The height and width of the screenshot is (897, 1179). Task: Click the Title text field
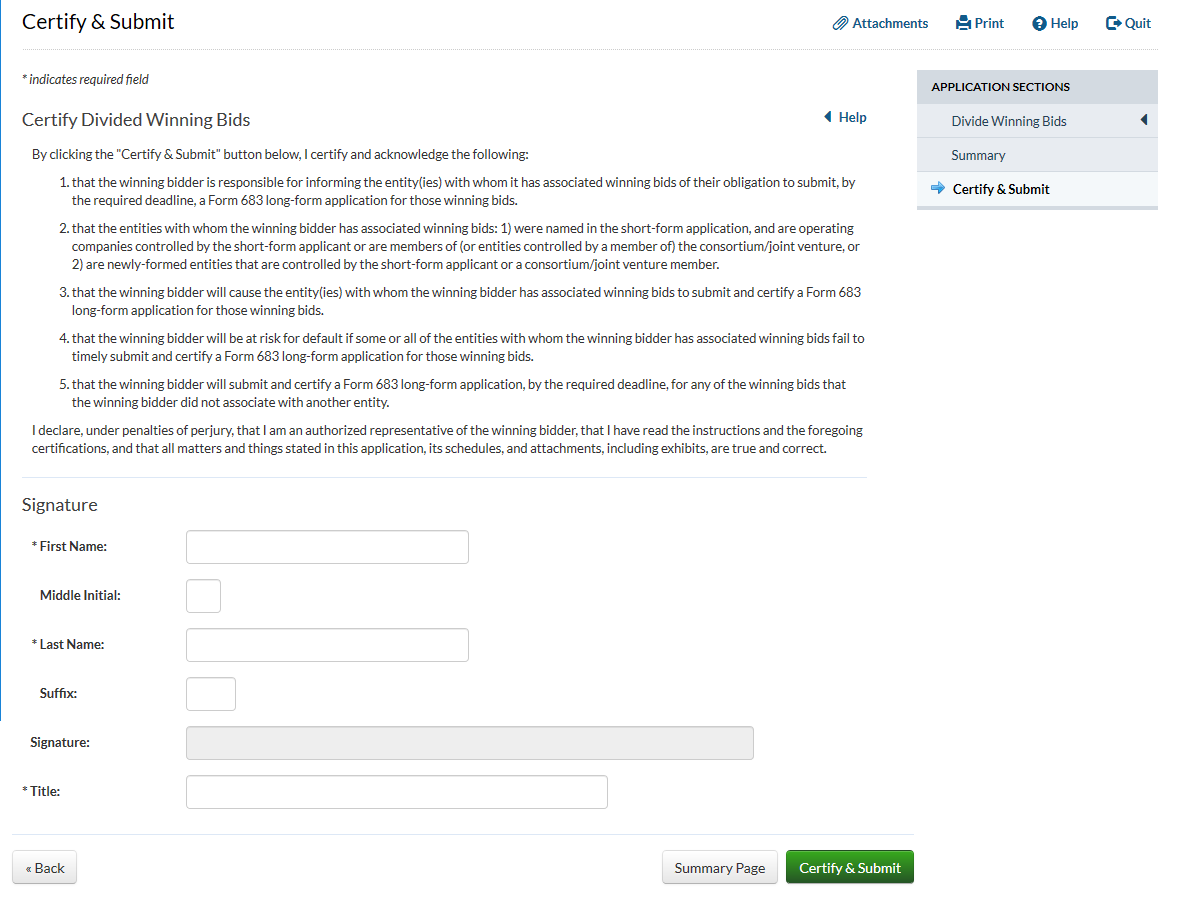[x=396, y=792]
